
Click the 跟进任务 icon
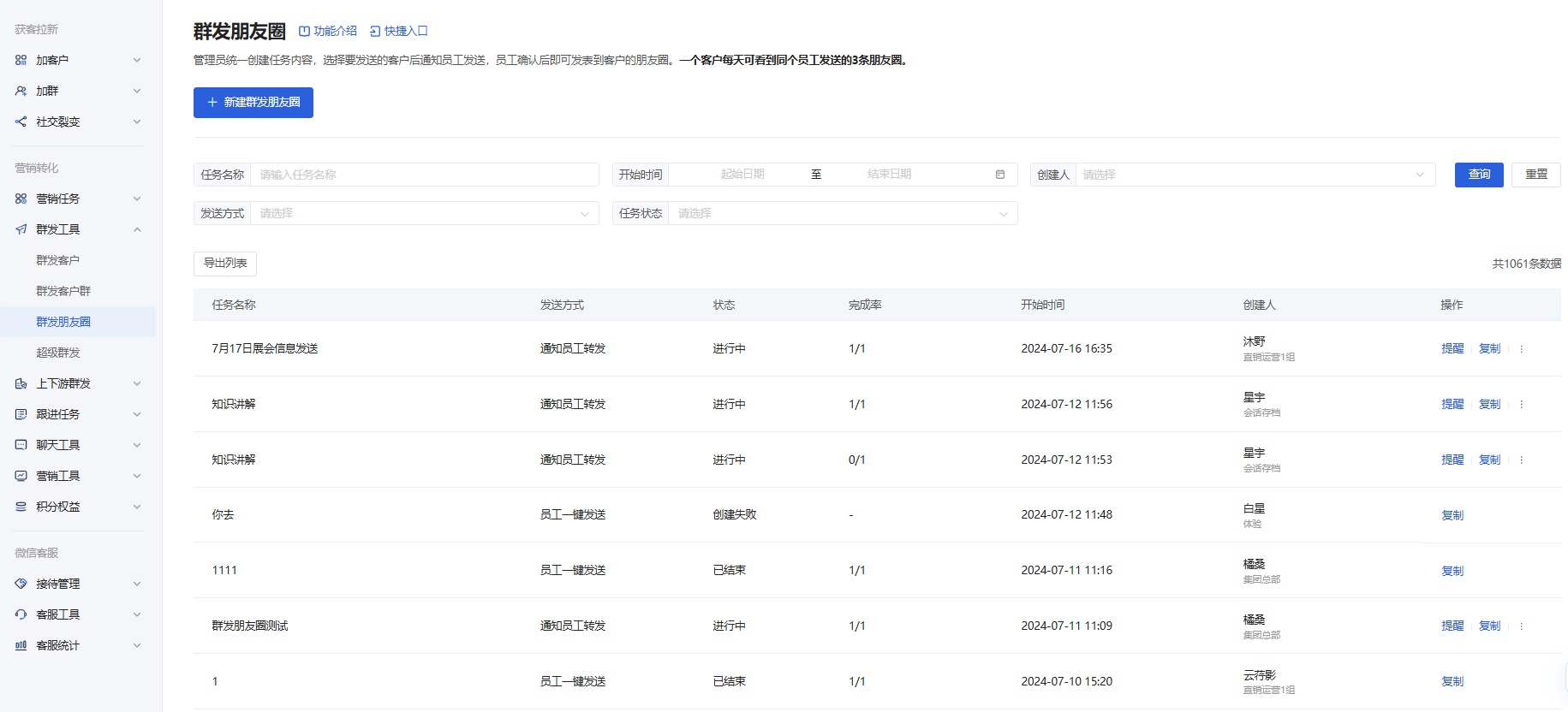pyautogui.click(x=21, y=414)
